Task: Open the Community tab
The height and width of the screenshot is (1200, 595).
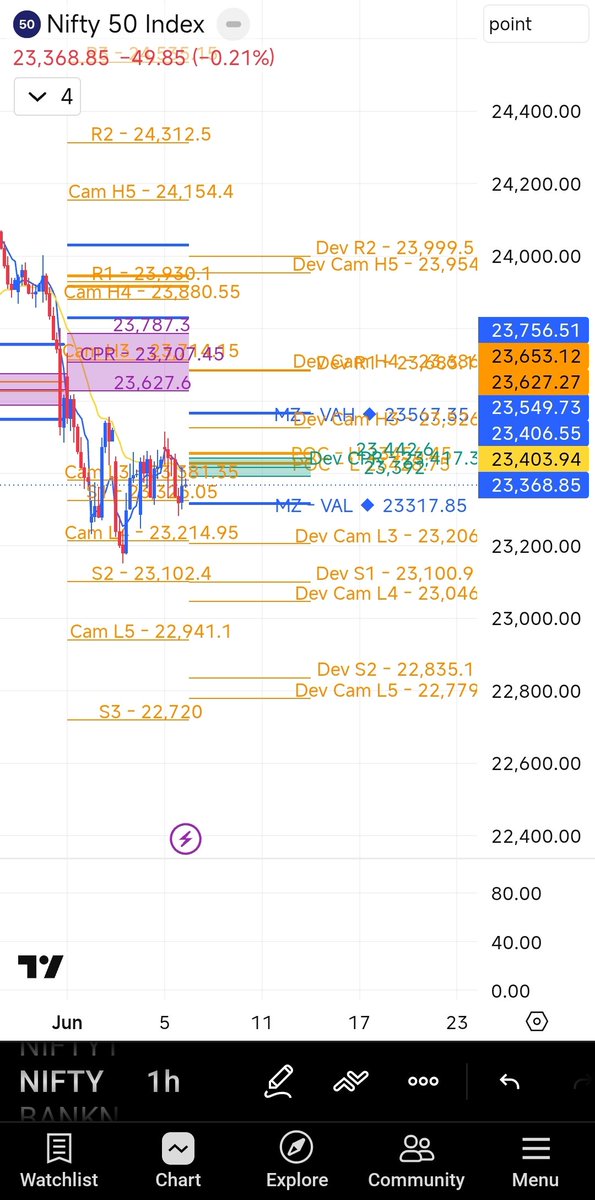Action: (416, 1160)
